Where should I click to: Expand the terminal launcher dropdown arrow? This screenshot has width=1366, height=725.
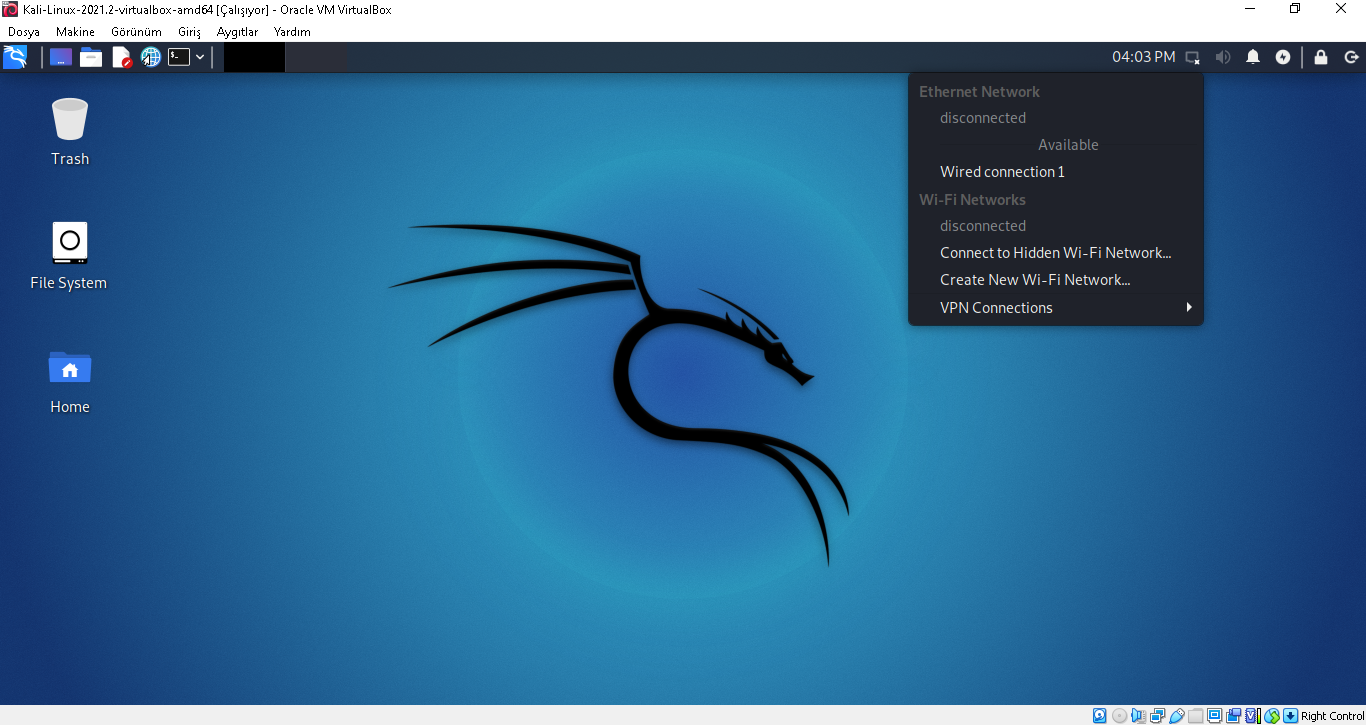[x=200, y=57]
